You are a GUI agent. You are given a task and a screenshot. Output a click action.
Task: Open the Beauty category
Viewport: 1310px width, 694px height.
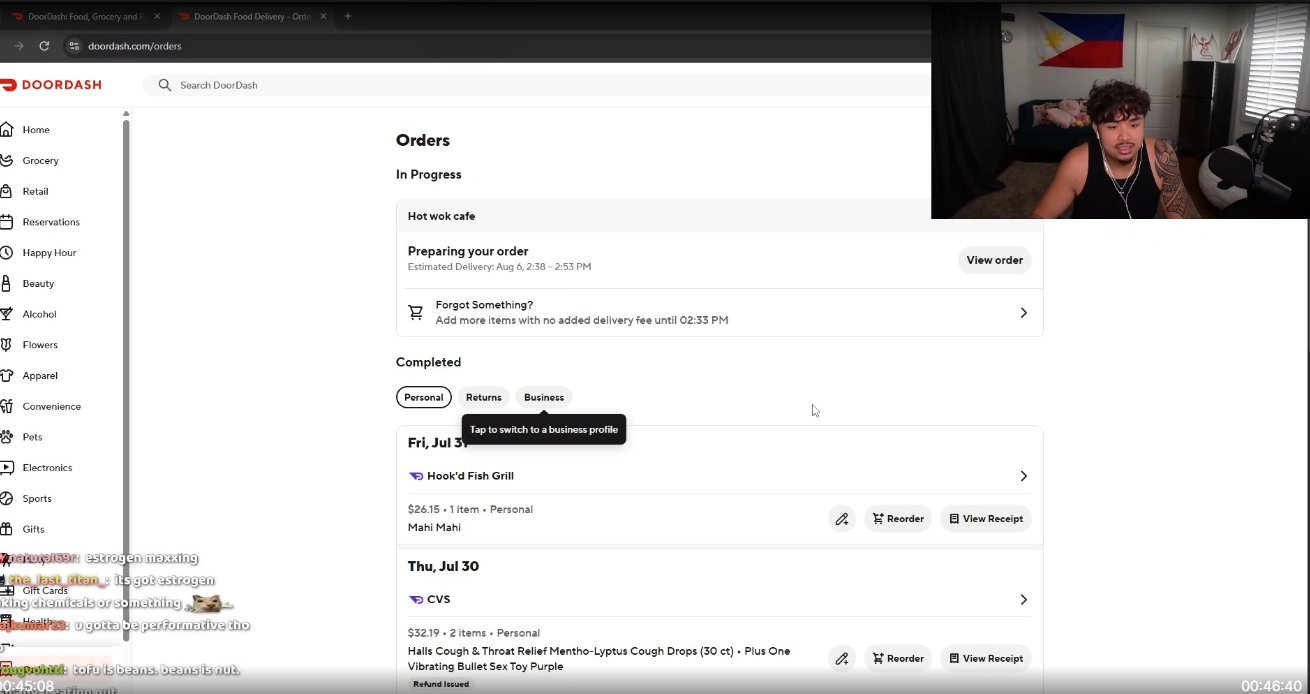(x=38, y=284)
